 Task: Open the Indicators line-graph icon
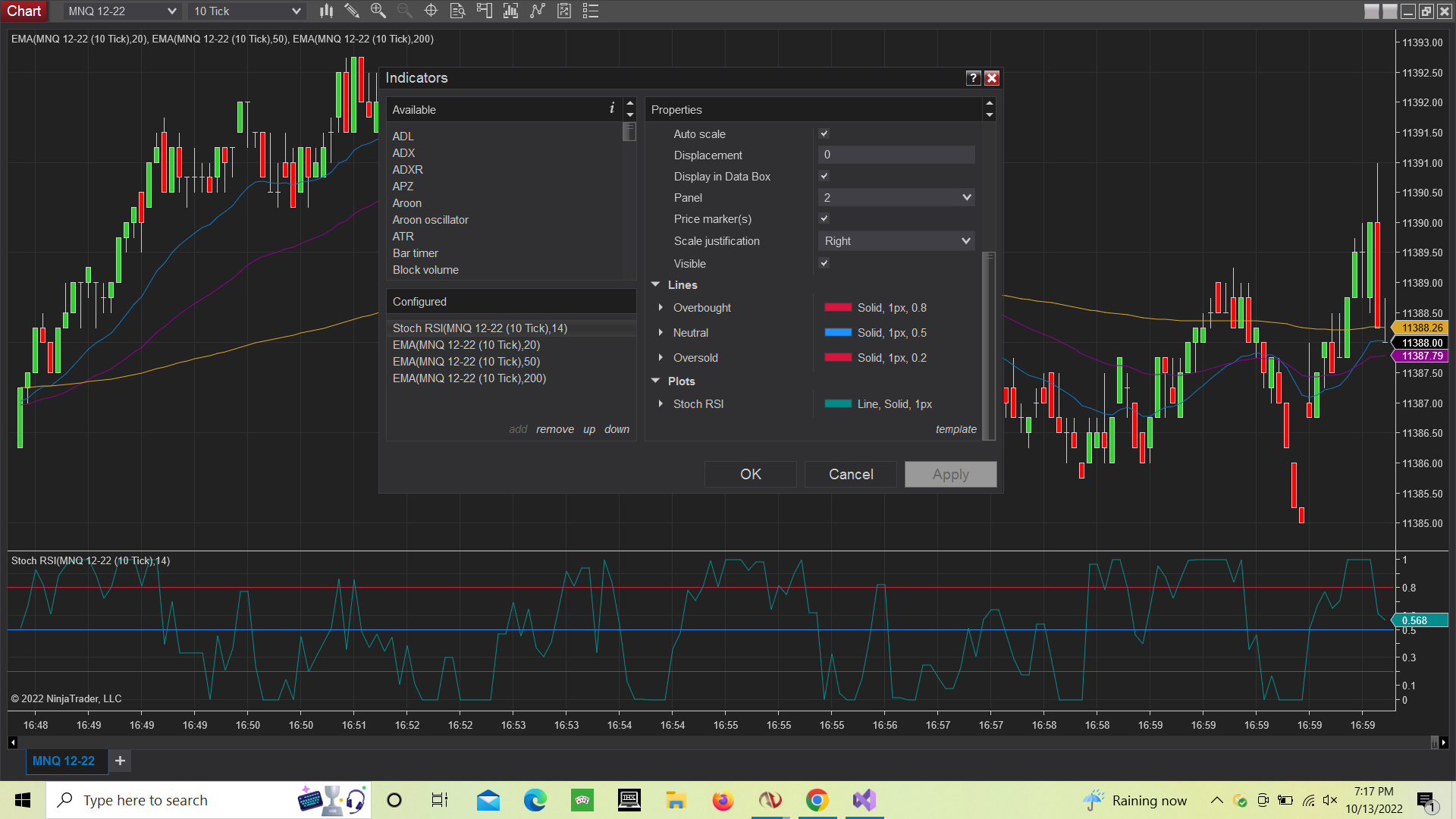(538, 11)
